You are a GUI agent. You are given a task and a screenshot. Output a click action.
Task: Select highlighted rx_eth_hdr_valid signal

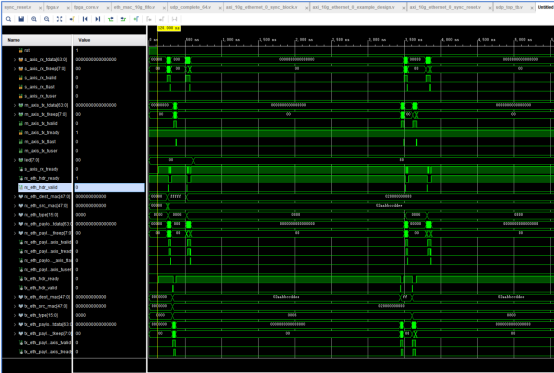[x=45, y=188]
